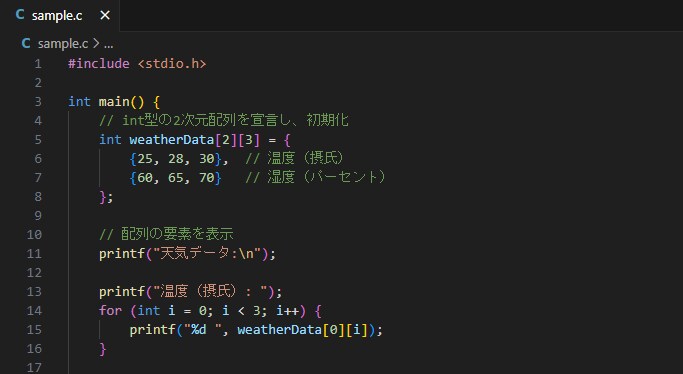Click weatherData in the declaration line

172,140
